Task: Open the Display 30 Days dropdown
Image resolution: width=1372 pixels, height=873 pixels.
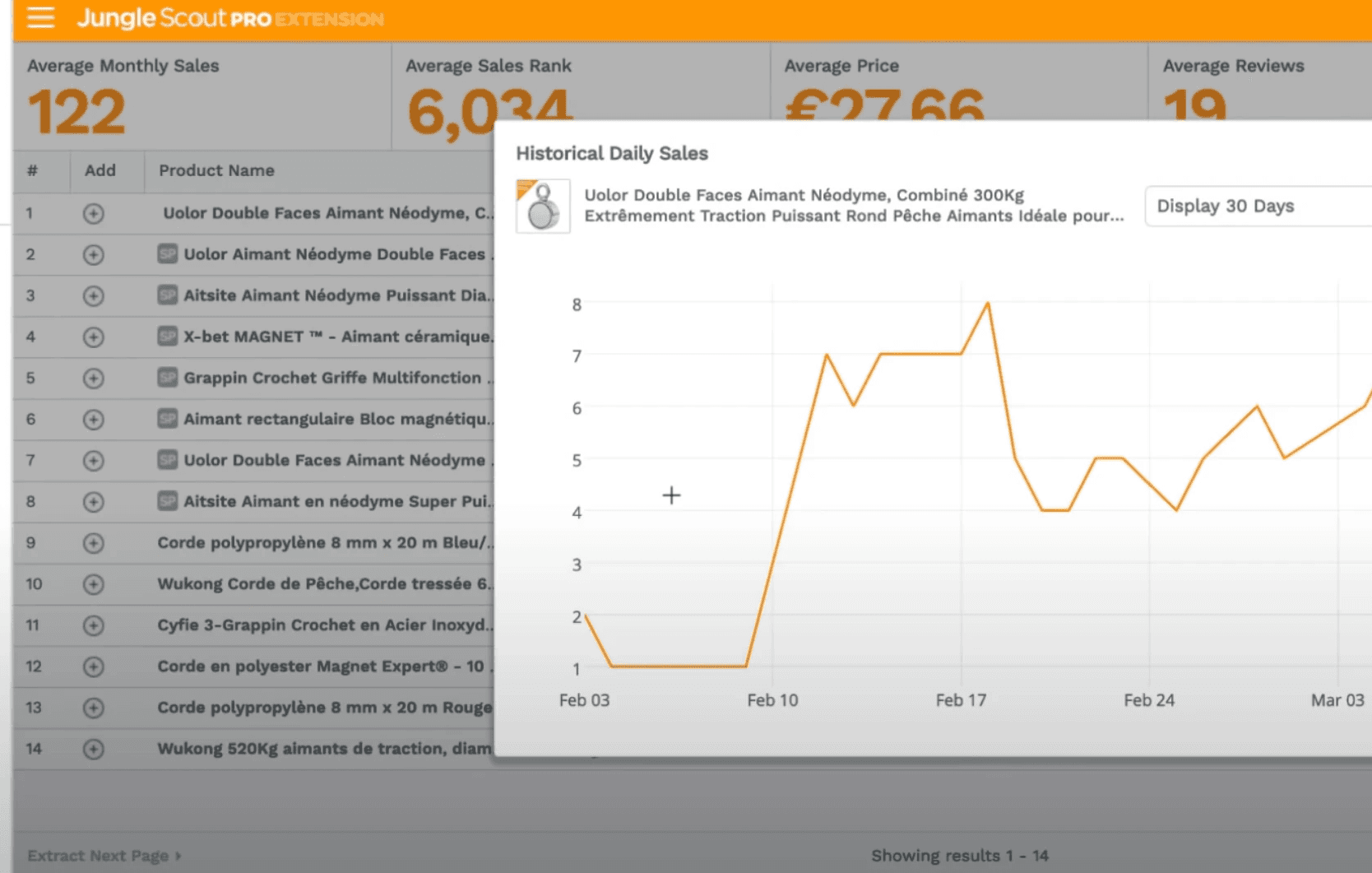Action: (1258, 206)
